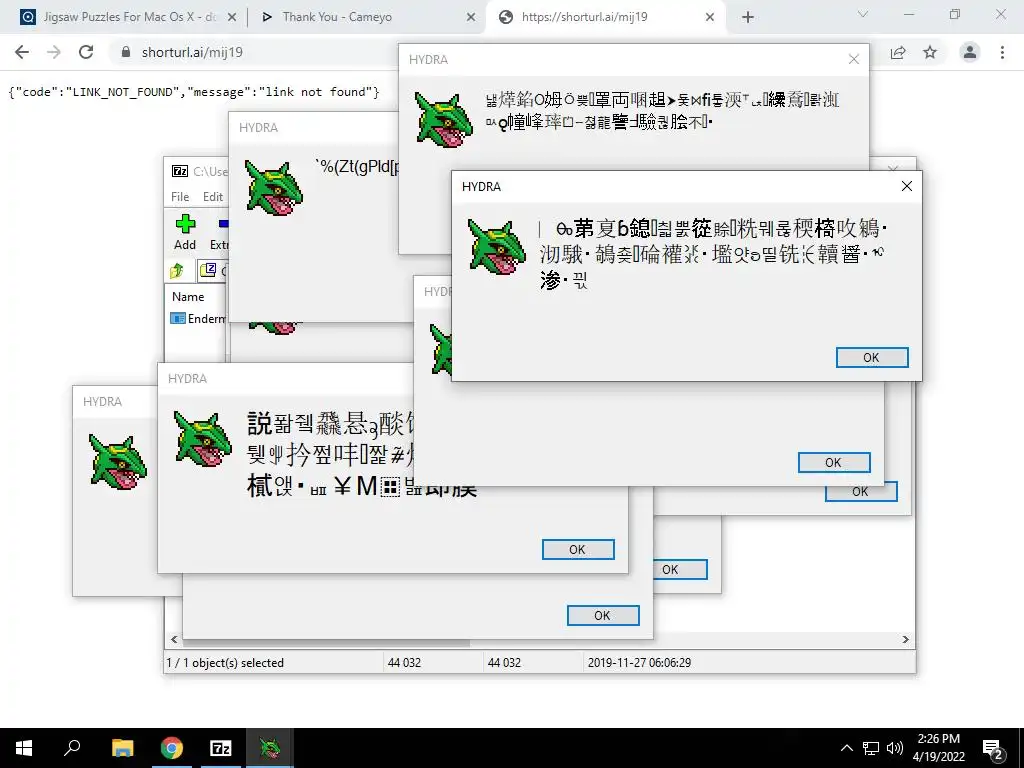Go forward in Chrome
Viewport: 1024px width, 768px height.
coord(54,52)
